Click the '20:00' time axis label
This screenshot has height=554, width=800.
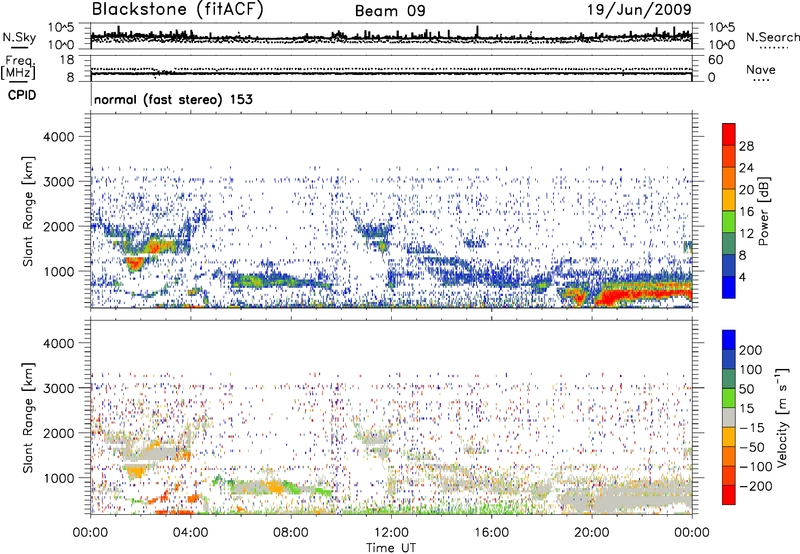(591, 533)
